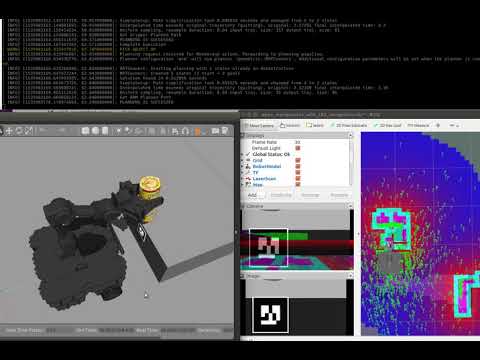Expand Grid display item
The height and width of the screenshot is (360, 480).
242,160
